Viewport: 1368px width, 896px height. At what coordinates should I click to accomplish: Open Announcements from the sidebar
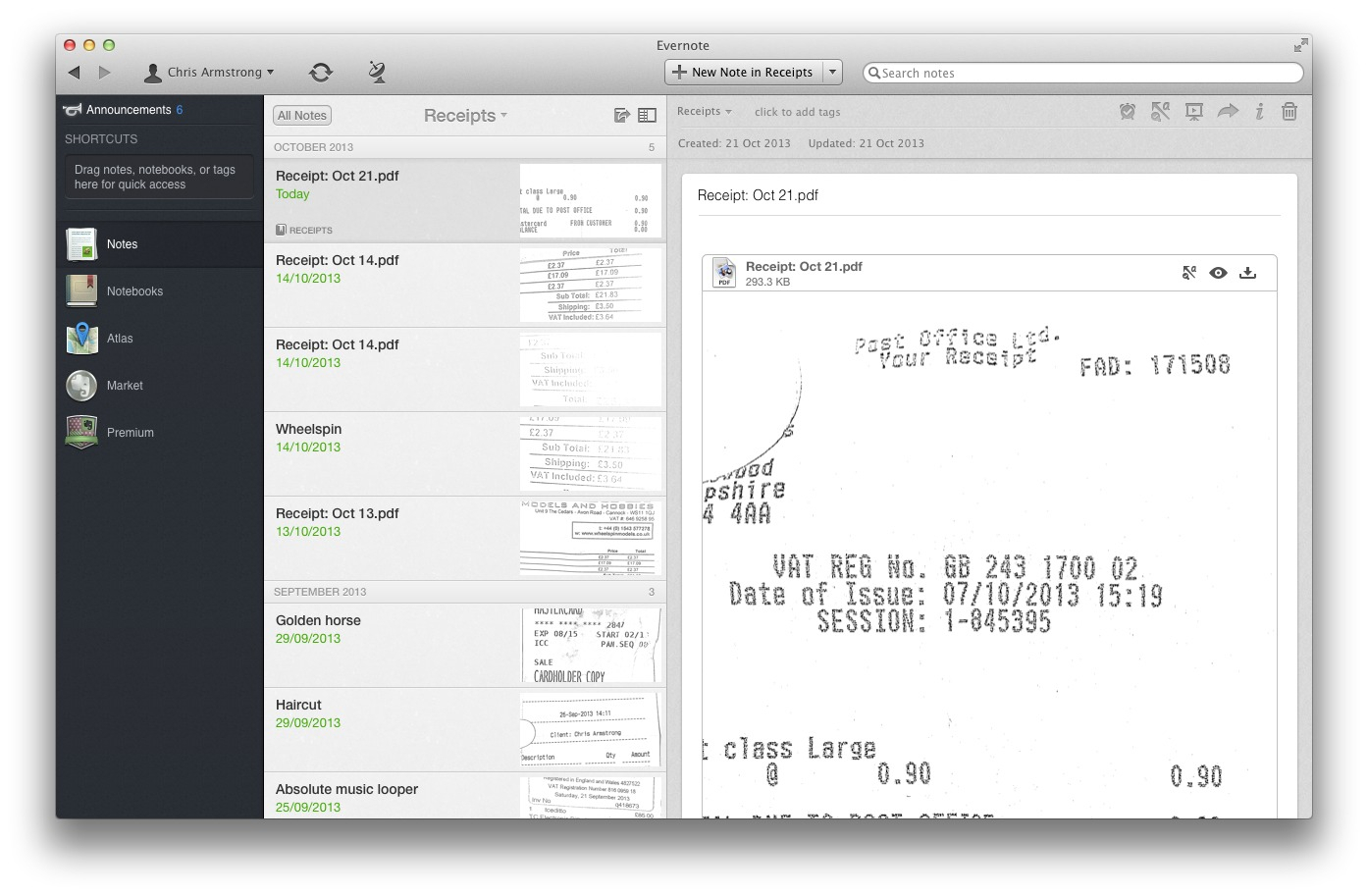tap(126, 109)
